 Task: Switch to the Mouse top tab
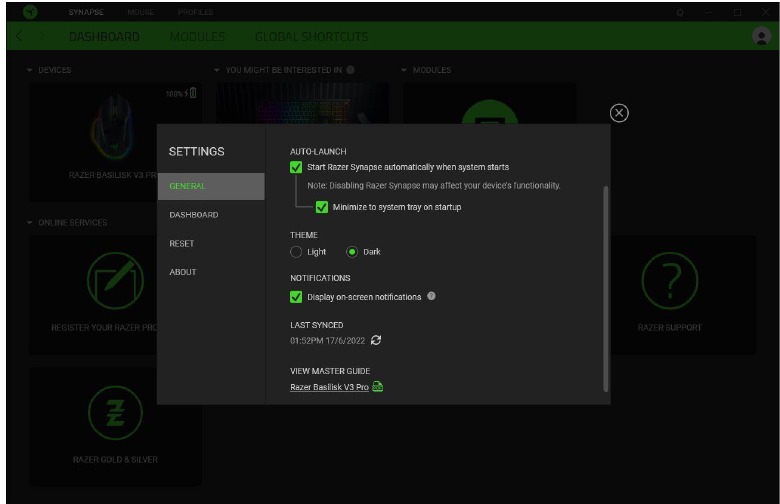tap(140, 12)
